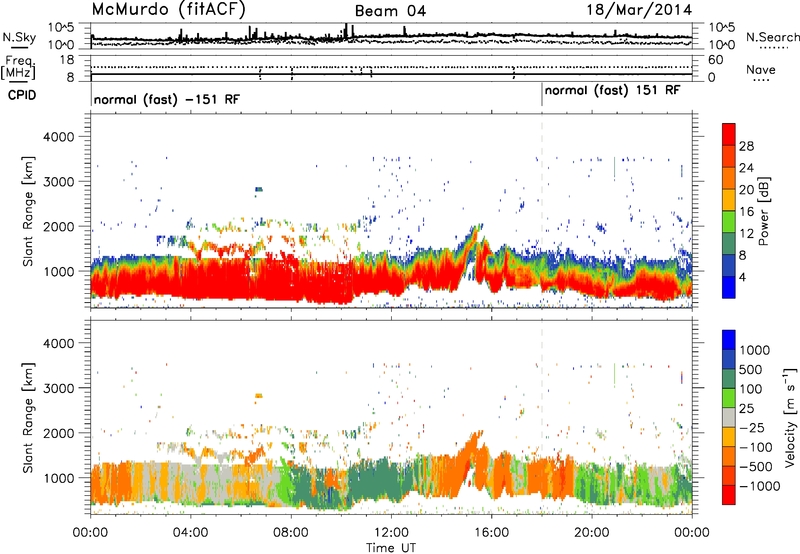The height and width of the screenshot is (554, 800).
Task: Click the gray band of the Velocity colorbar
Action: (x=729, y=418)
